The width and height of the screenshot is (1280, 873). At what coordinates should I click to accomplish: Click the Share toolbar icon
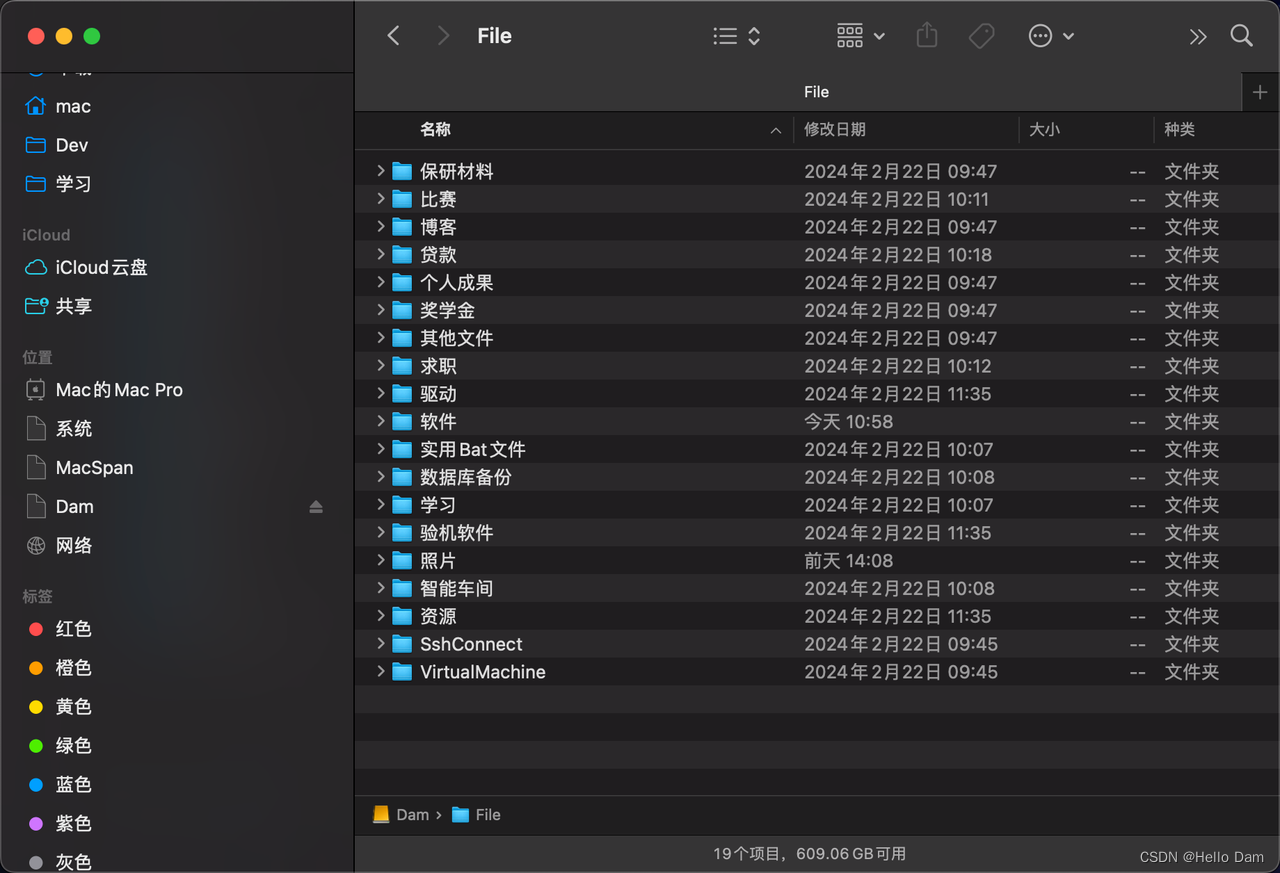(927, 36)
